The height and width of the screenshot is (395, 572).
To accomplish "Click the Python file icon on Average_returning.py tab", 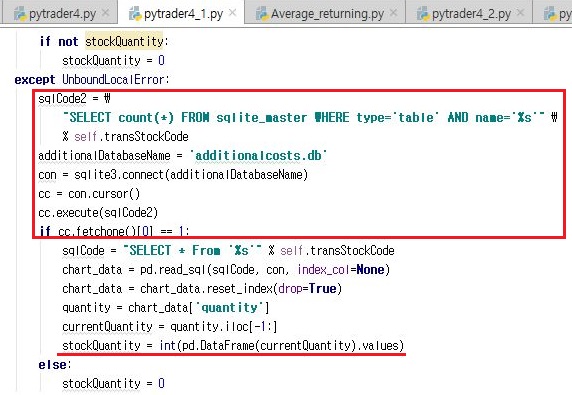I will click(x=262, y=14).
